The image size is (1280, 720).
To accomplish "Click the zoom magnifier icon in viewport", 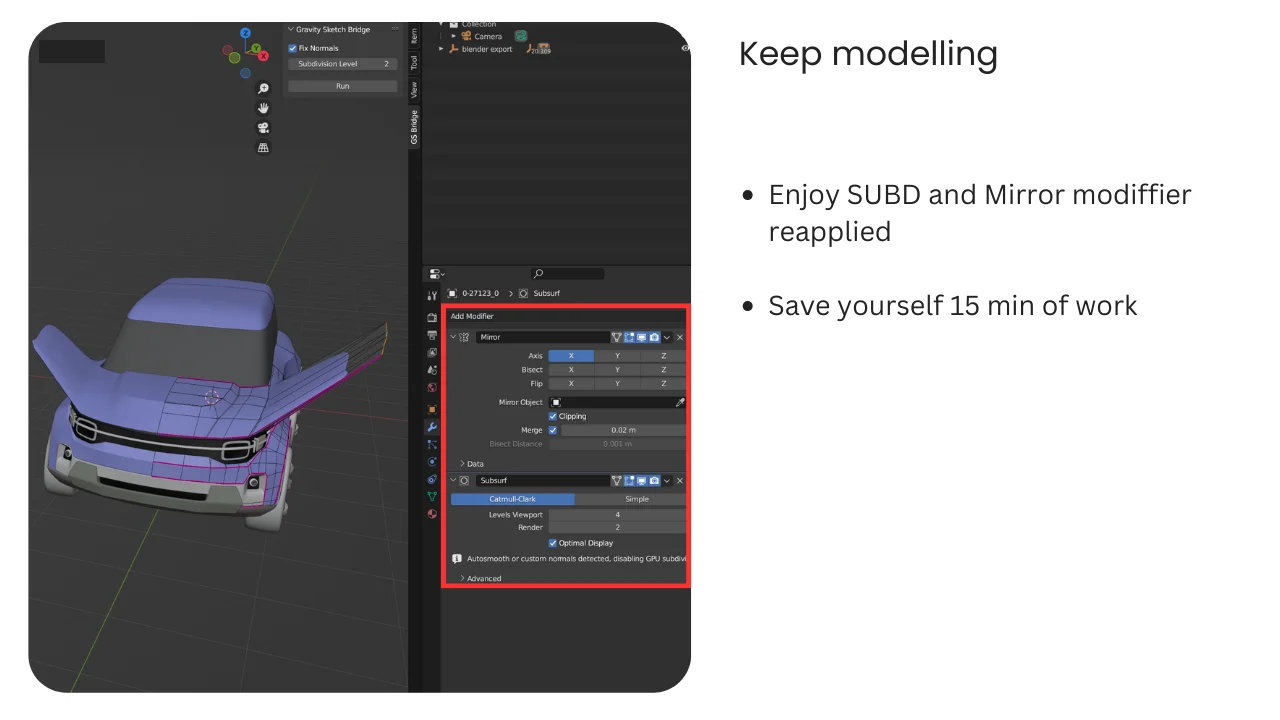I will tap(263, 88).
